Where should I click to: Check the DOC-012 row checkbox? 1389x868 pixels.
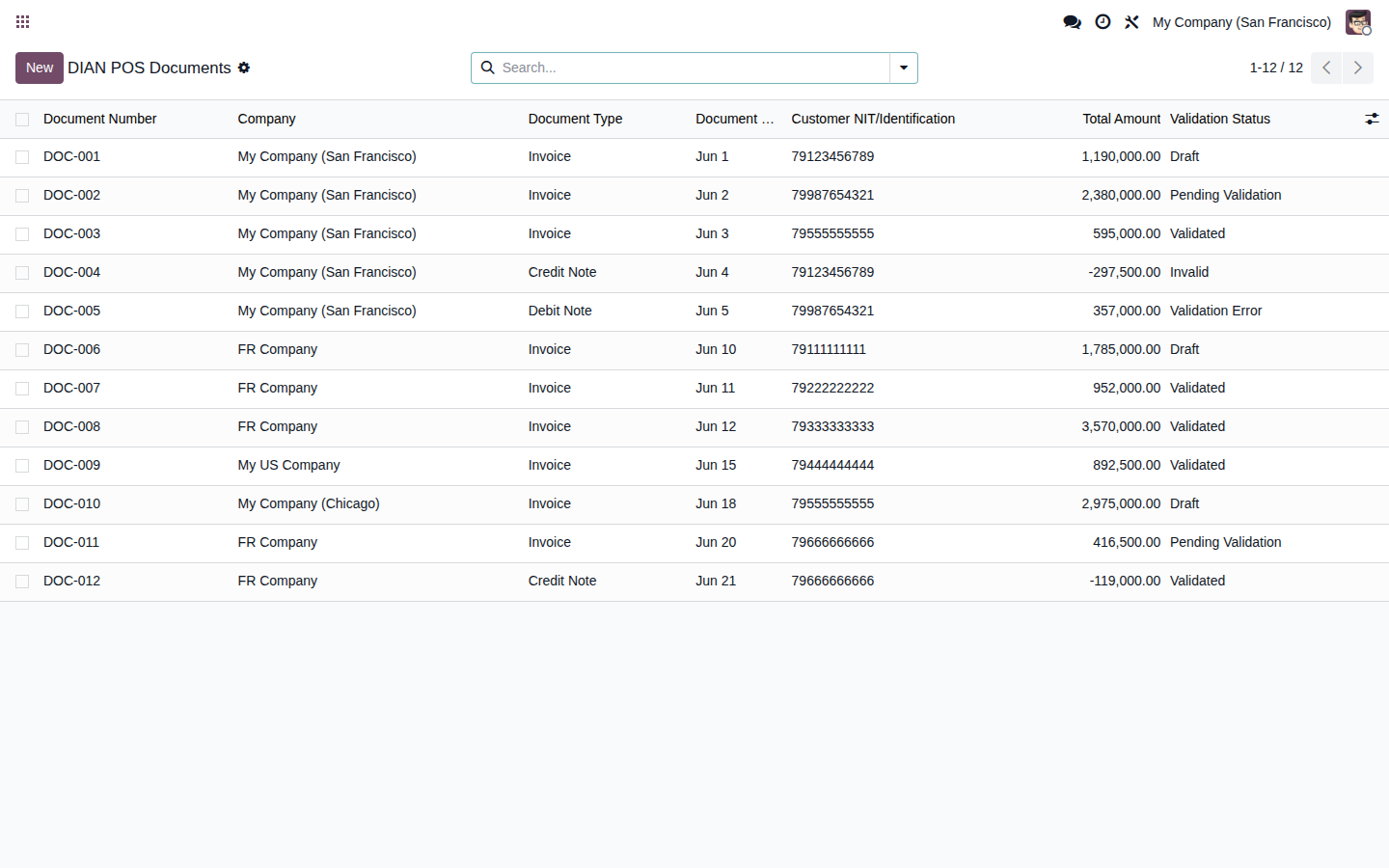[22, 582]
